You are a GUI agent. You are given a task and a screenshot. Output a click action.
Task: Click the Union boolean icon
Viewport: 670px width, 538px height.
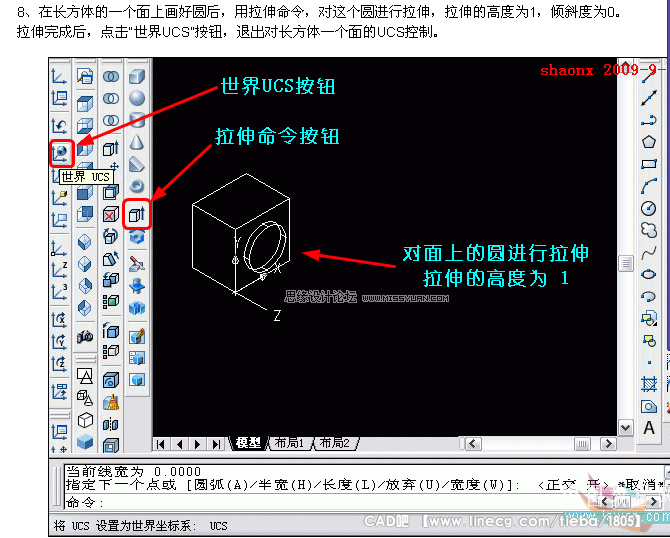click(x=111, y=76)
